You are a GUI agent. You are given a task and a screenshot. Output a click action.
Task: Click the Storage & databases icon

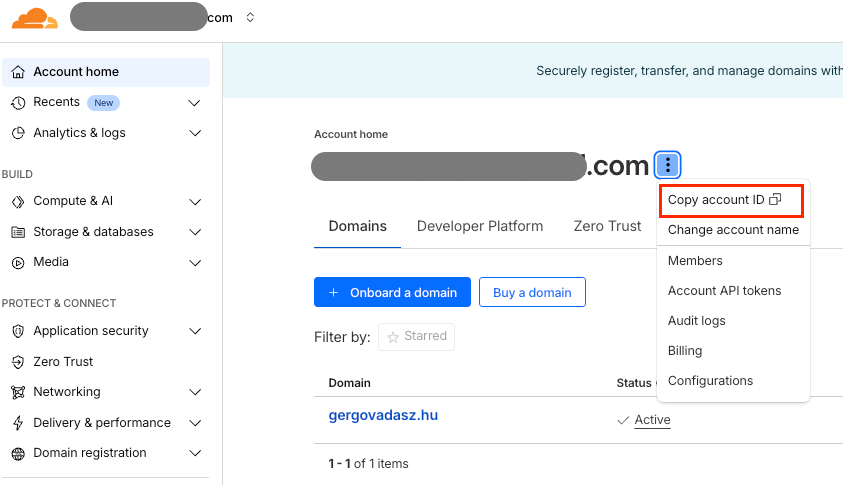pyautogui.click(x=18, y=232)
